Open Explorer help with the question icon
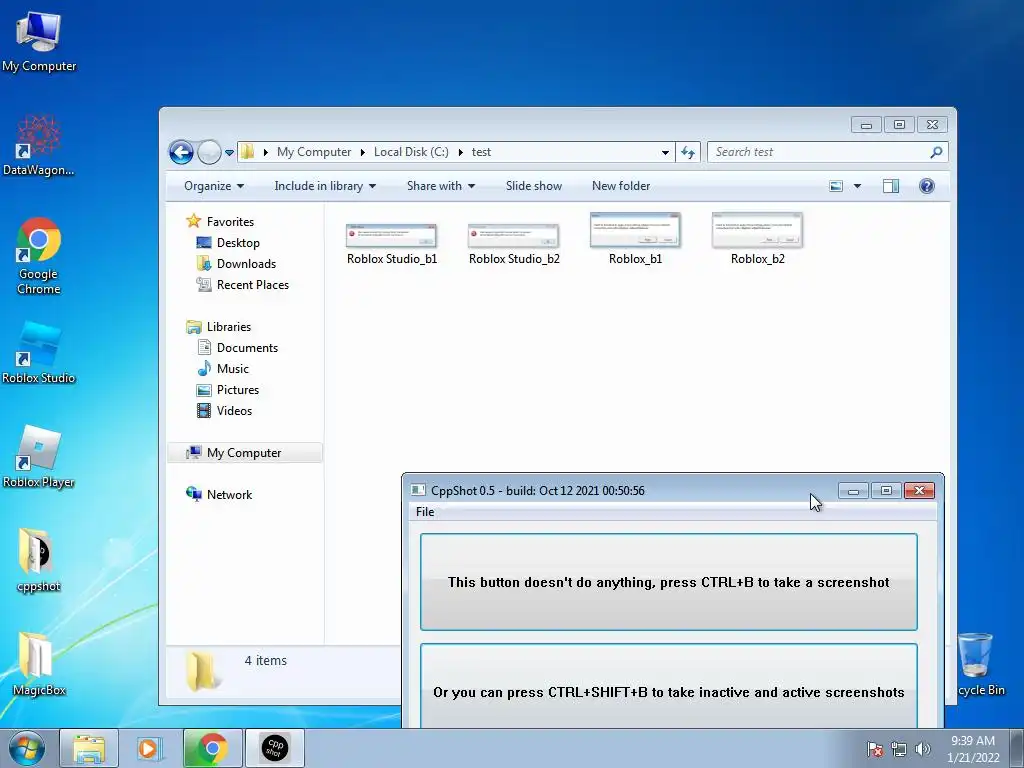 (926, 186)
